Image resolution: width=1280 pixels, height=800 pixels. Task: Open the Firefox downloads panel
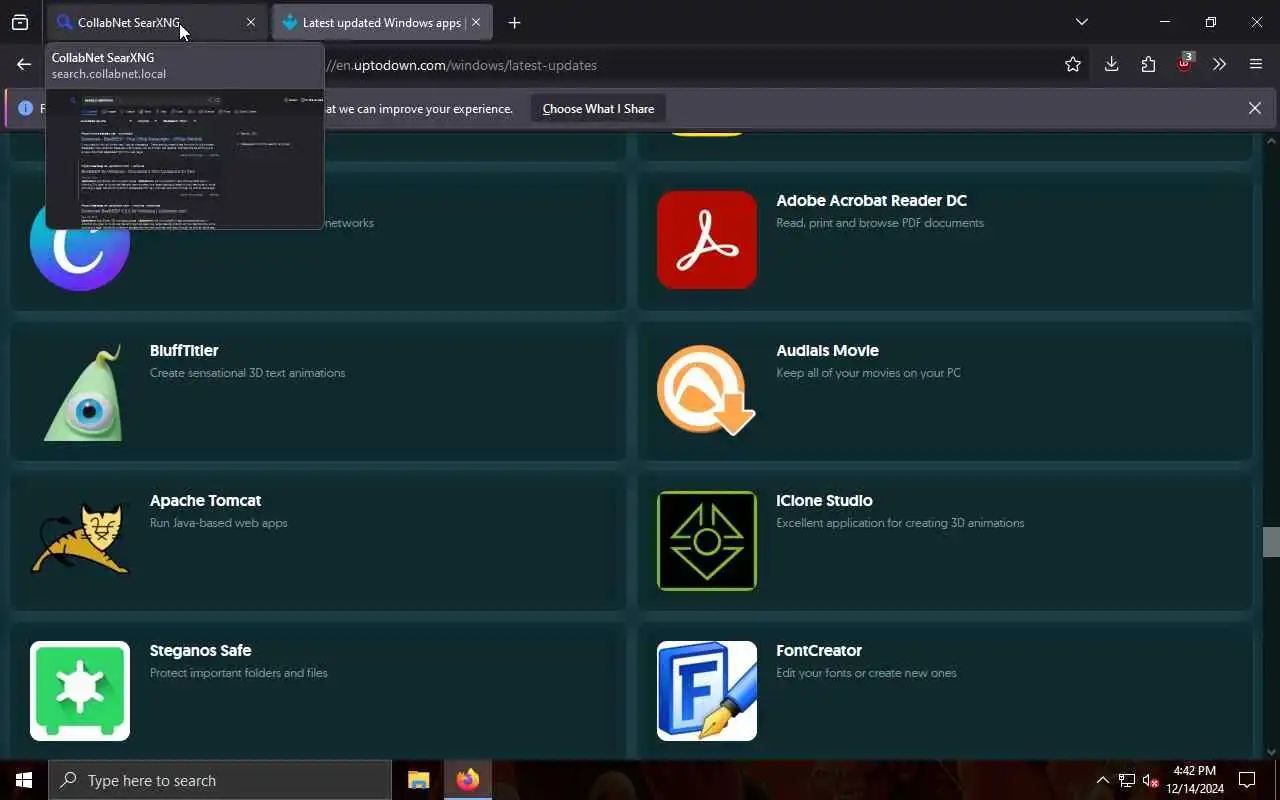pos(1111,64)
